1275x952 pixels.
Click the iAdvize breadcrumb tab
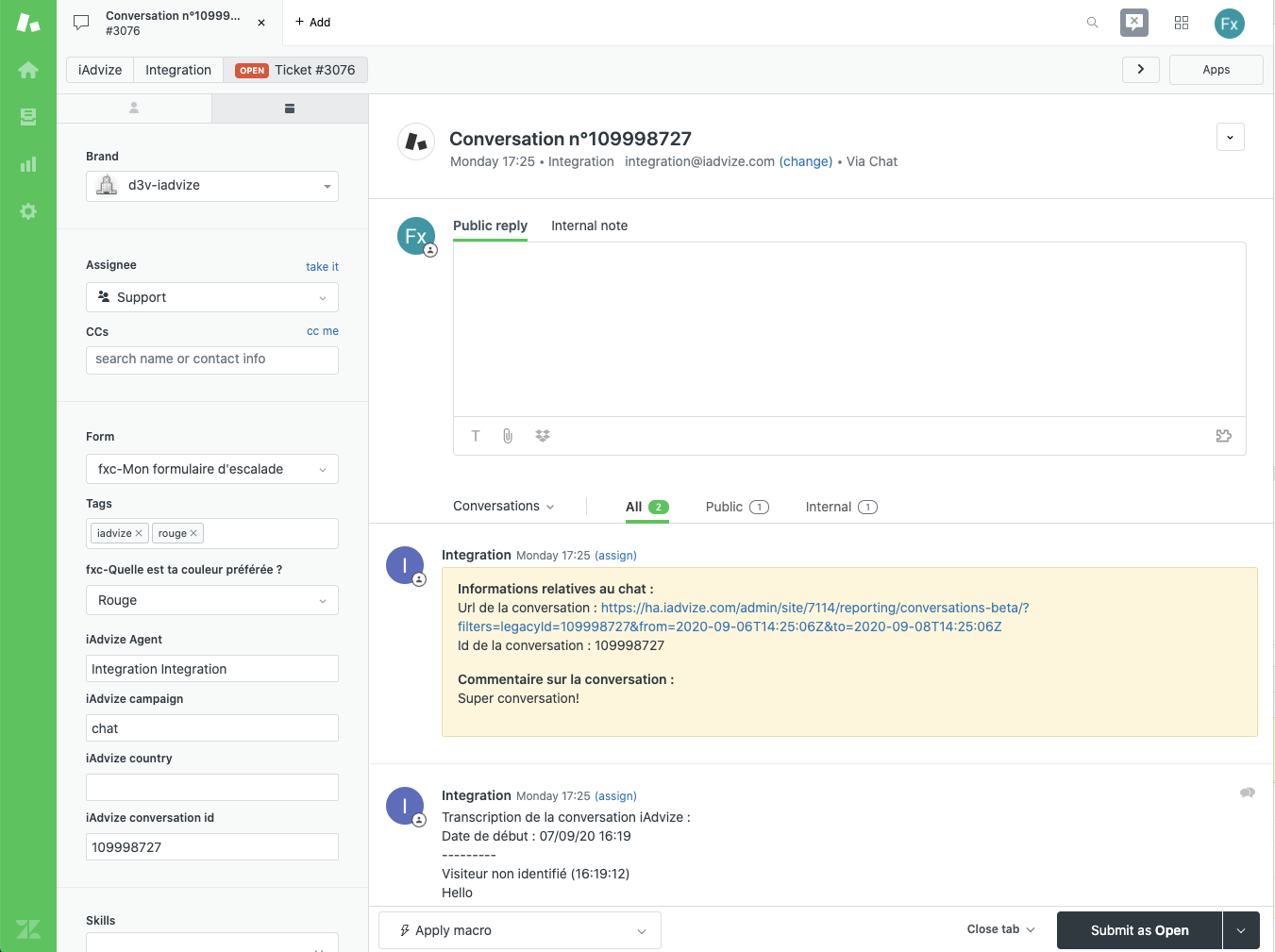(x=100, y=70)
